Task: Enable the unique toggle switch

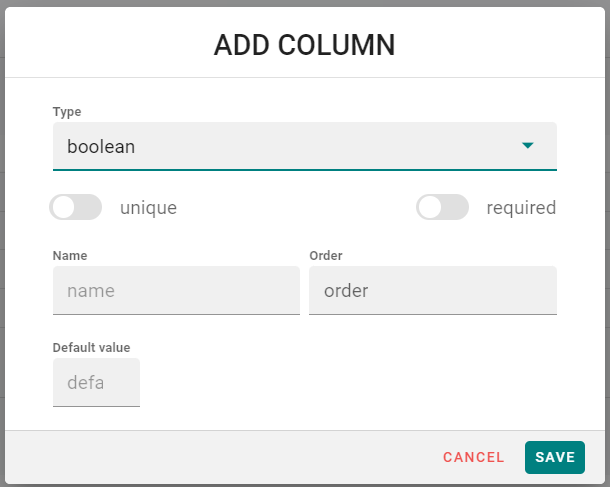Action: point(75,207)
